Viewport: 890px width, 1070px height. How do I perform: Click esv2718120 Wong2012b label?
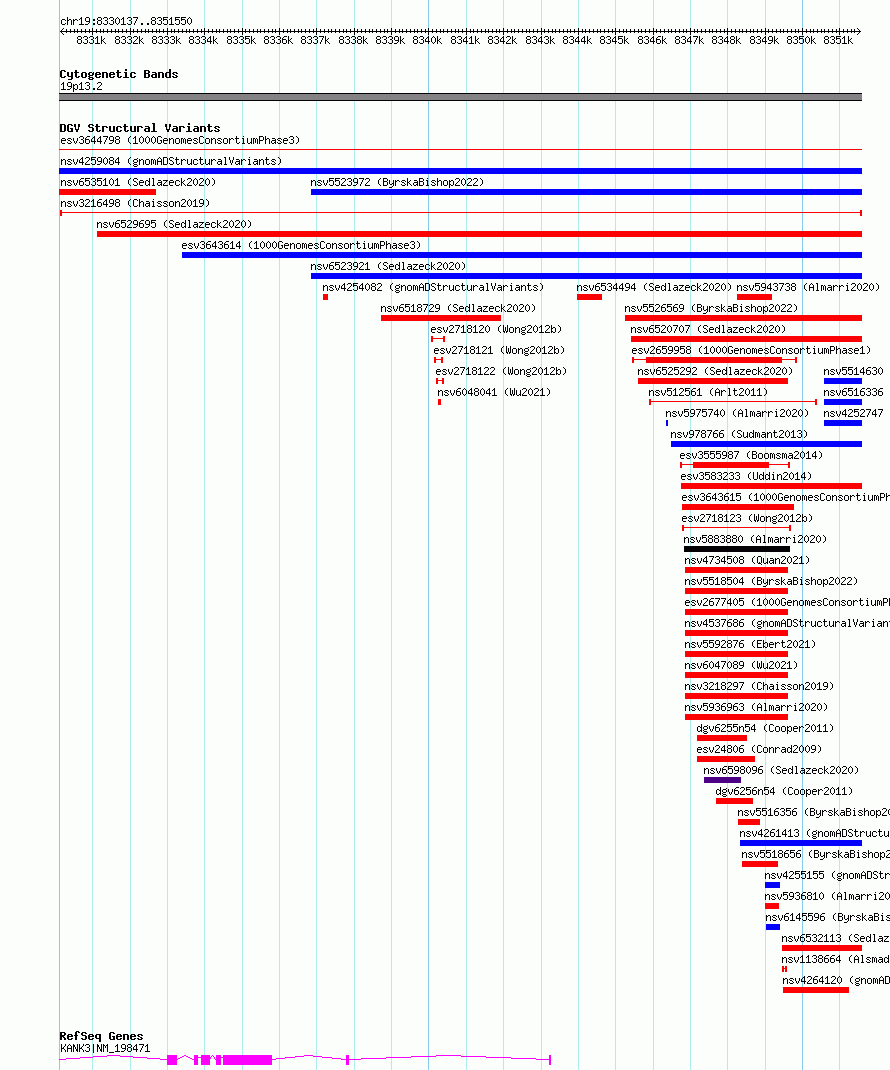click(x=496, y=329)
